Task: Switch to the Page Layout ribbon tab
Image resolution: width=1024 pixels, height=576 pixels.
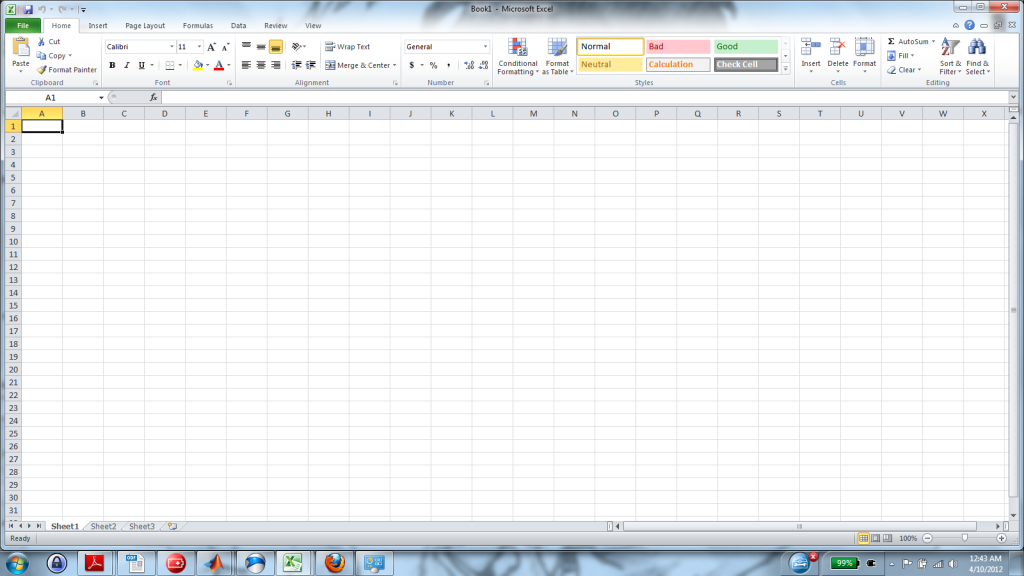Action: click(x=145, y=25)
